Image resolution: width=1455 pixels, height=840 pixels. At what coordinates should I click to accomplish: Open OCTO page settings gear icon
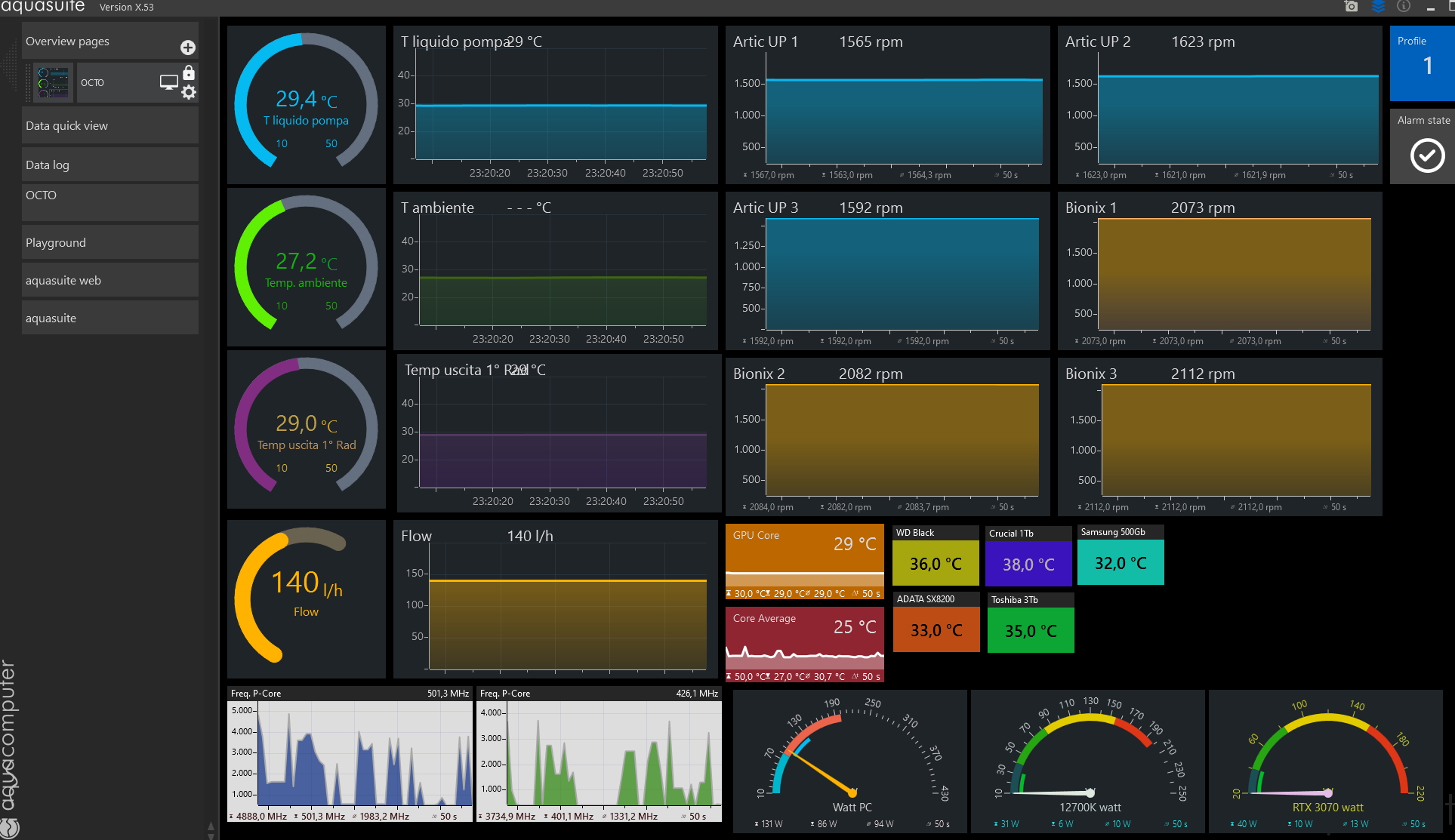tap(189, 92)
